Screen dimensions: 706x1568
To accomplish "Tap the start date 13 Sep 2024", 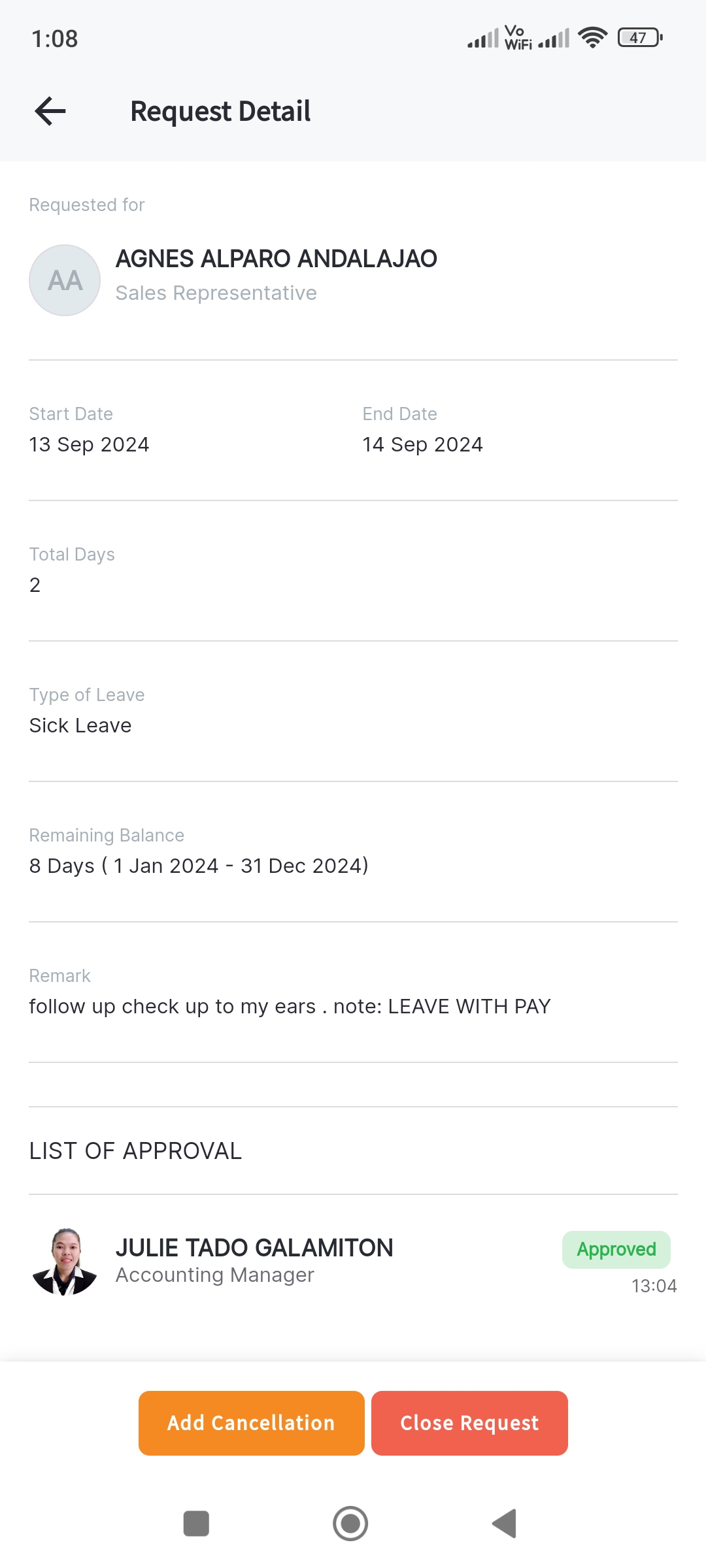I will 90,444.
